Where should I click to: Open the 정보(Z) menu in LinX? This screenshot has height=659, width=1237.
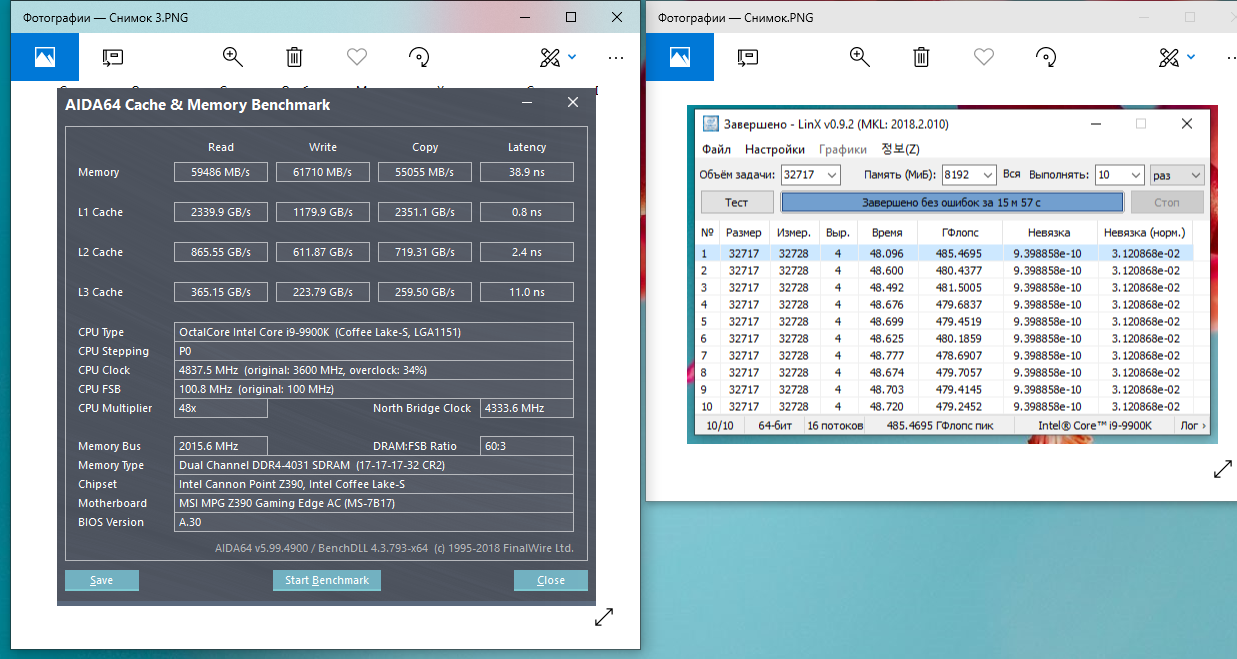(x=900, y=149)
